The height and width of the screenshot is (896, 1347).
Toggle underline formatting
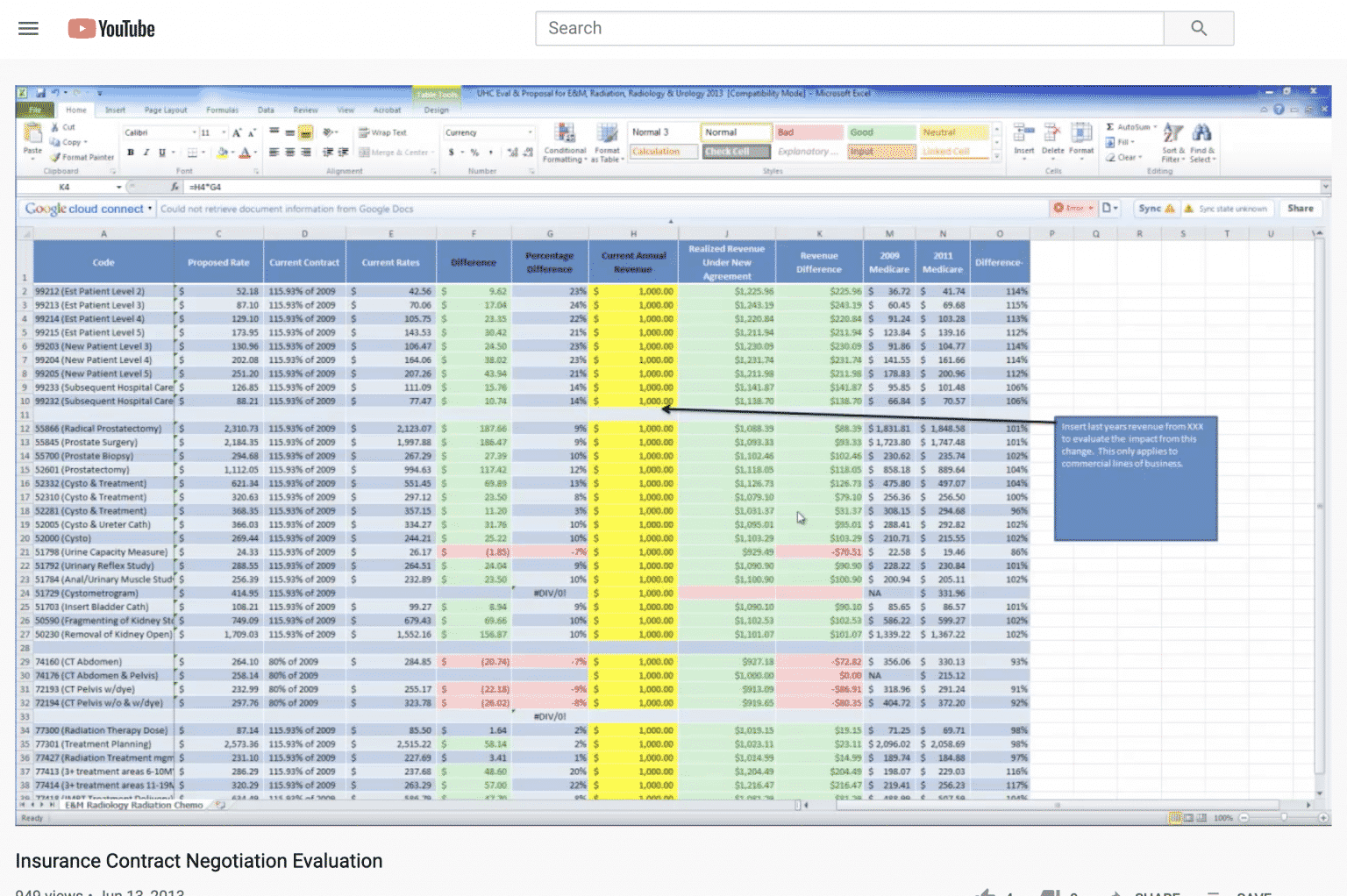pos(162,152)
